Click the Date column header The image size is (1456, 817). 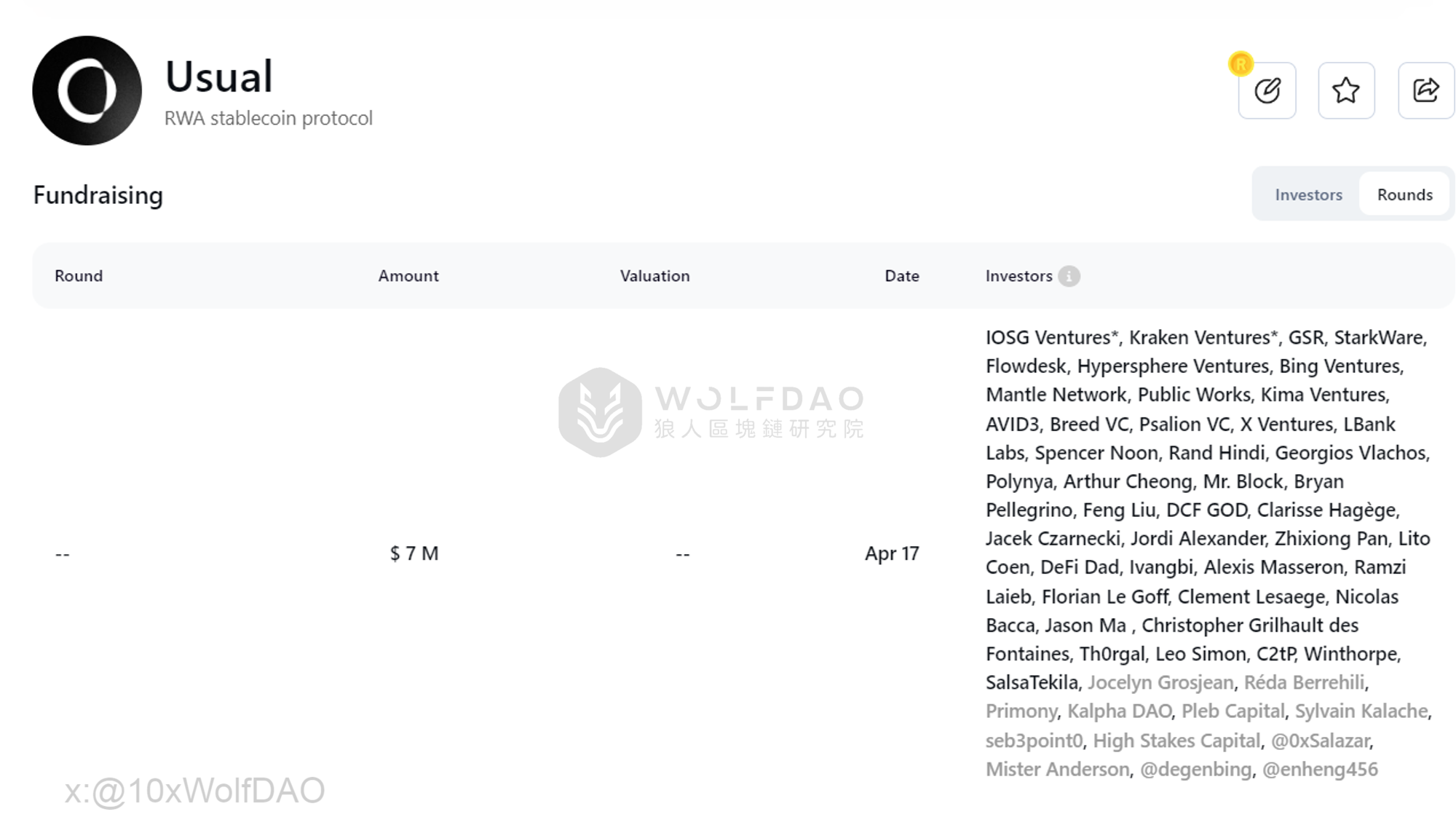click(901, 276)
